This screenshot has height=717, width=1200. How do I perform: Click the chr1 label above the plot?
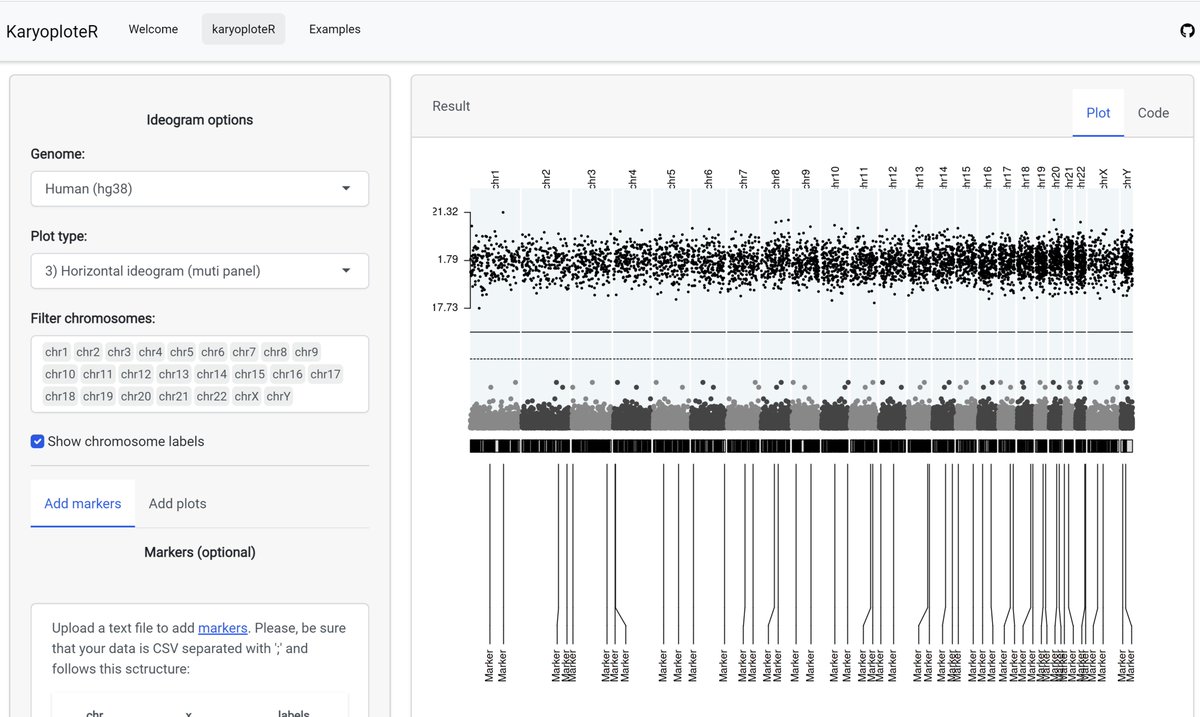(495, 179)
